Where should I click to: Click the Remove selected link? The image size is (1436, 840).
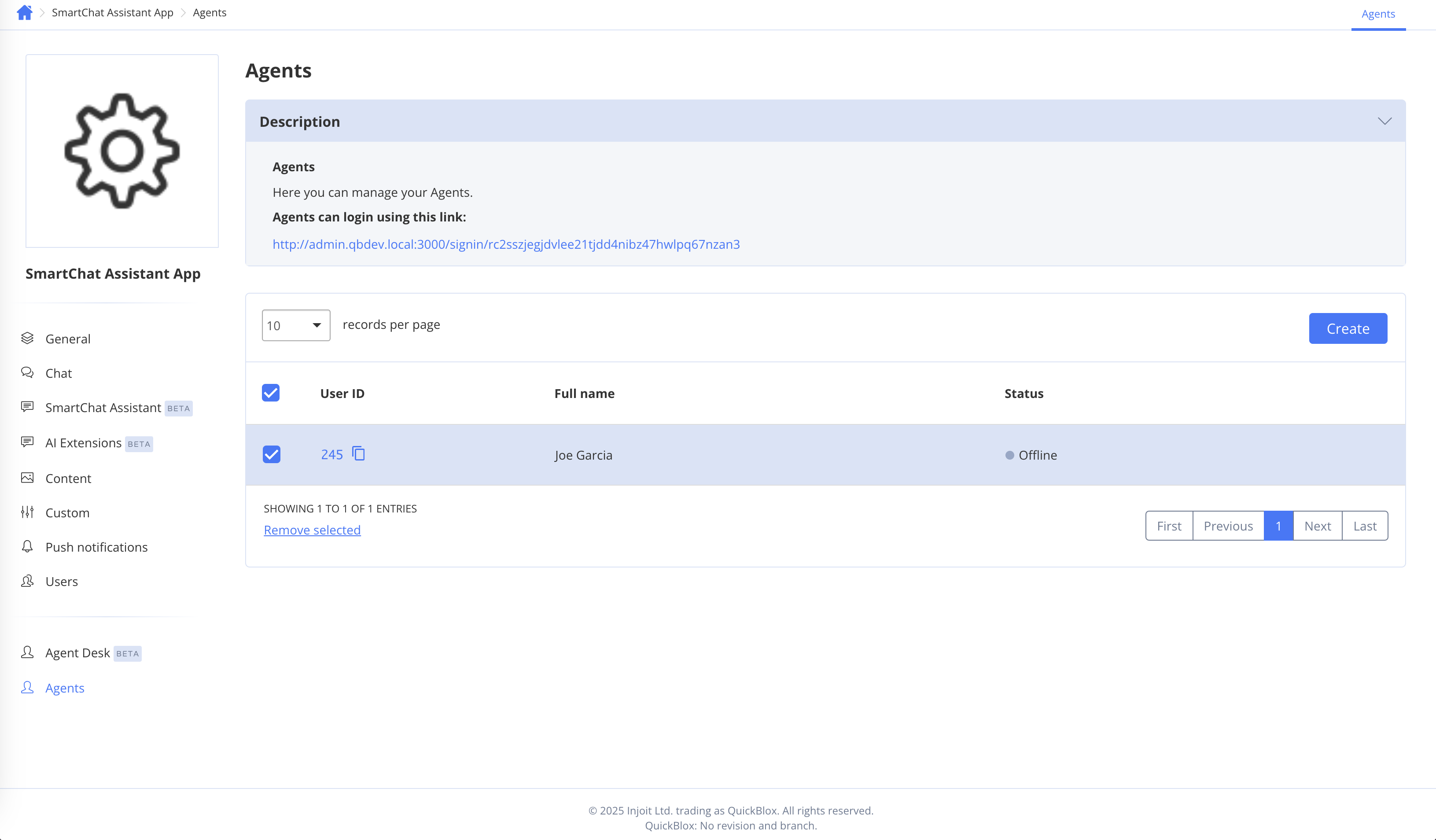tap(312, 530)
